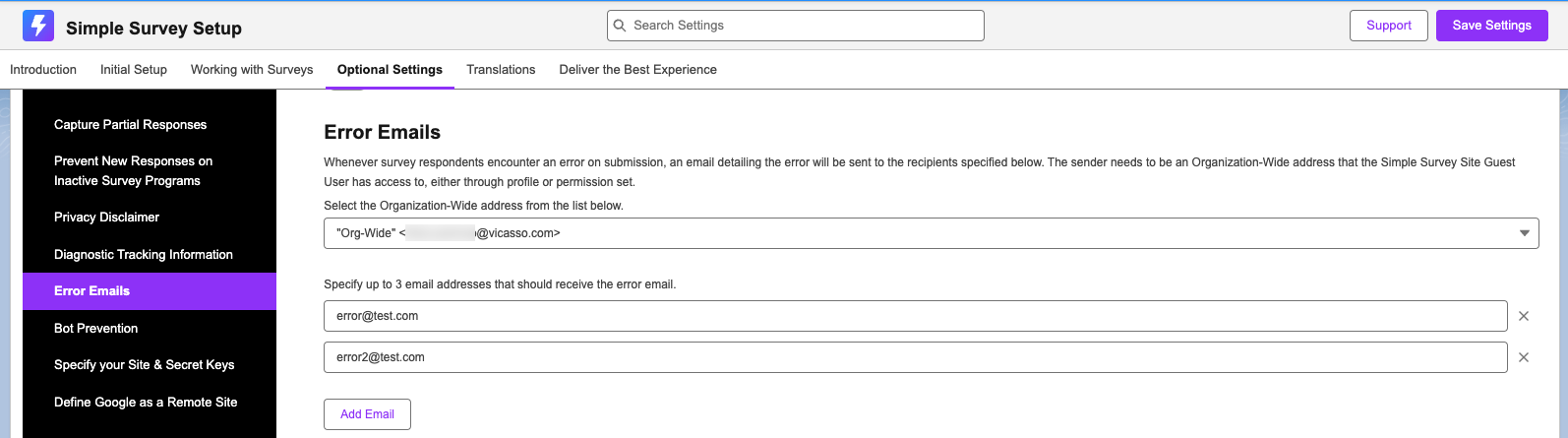1568x438 pixels.
Task: Open the Support button
Action: click(x=1388, y=26)
